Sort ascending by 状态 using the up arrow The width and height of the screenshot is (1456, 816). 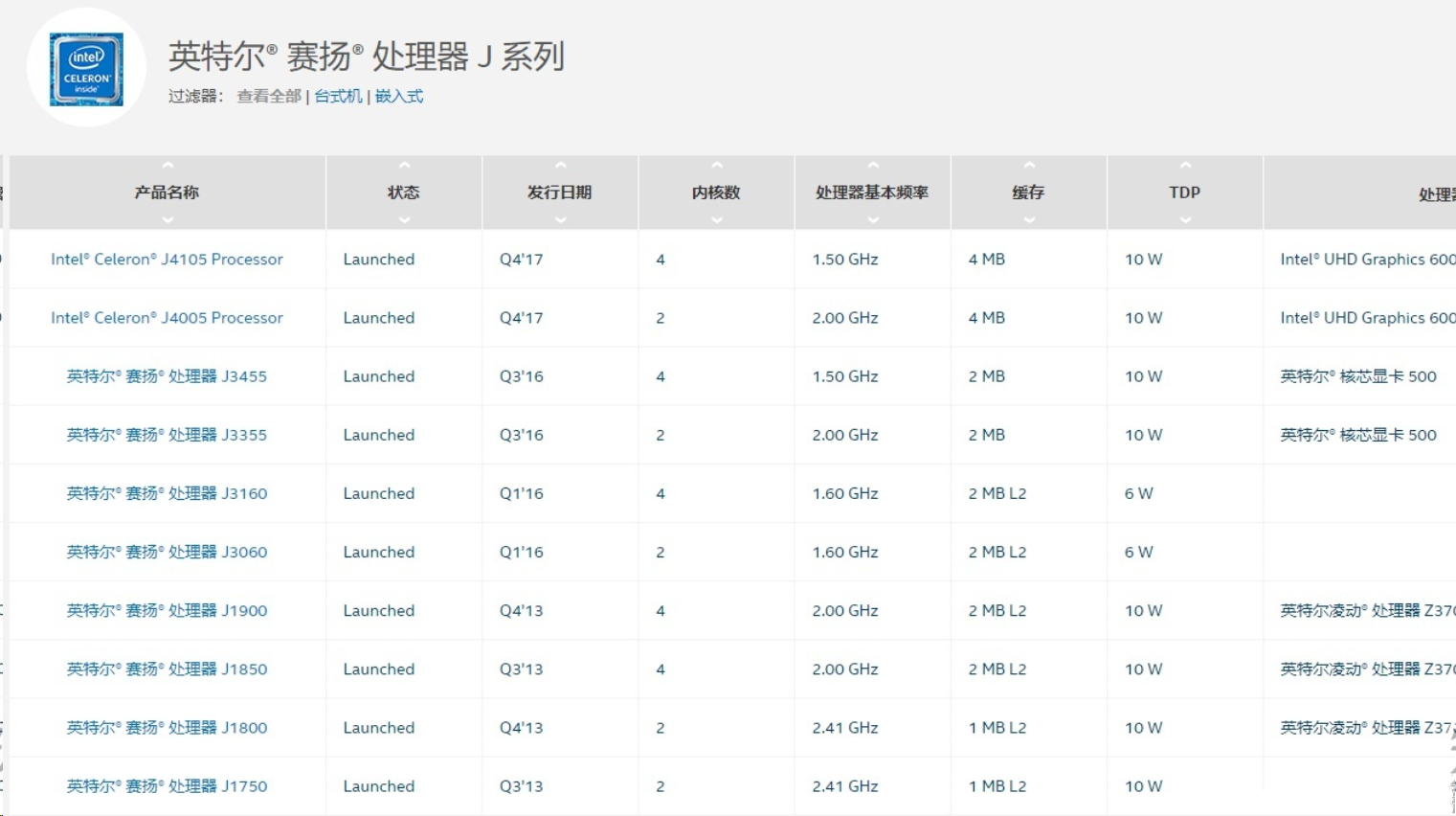point(404,166)
